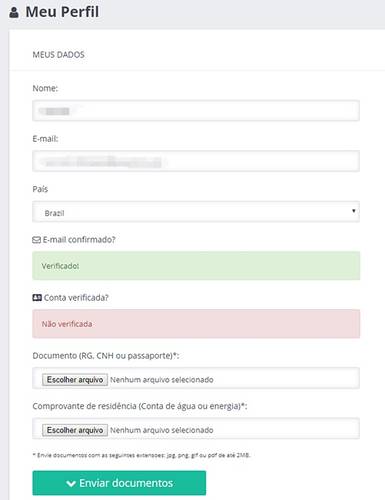Image resolution: width=385 pixels, height=500 pixels.
Task: Click the envelope icon next to E-mail confirmado
Action: tap(36, 240)
